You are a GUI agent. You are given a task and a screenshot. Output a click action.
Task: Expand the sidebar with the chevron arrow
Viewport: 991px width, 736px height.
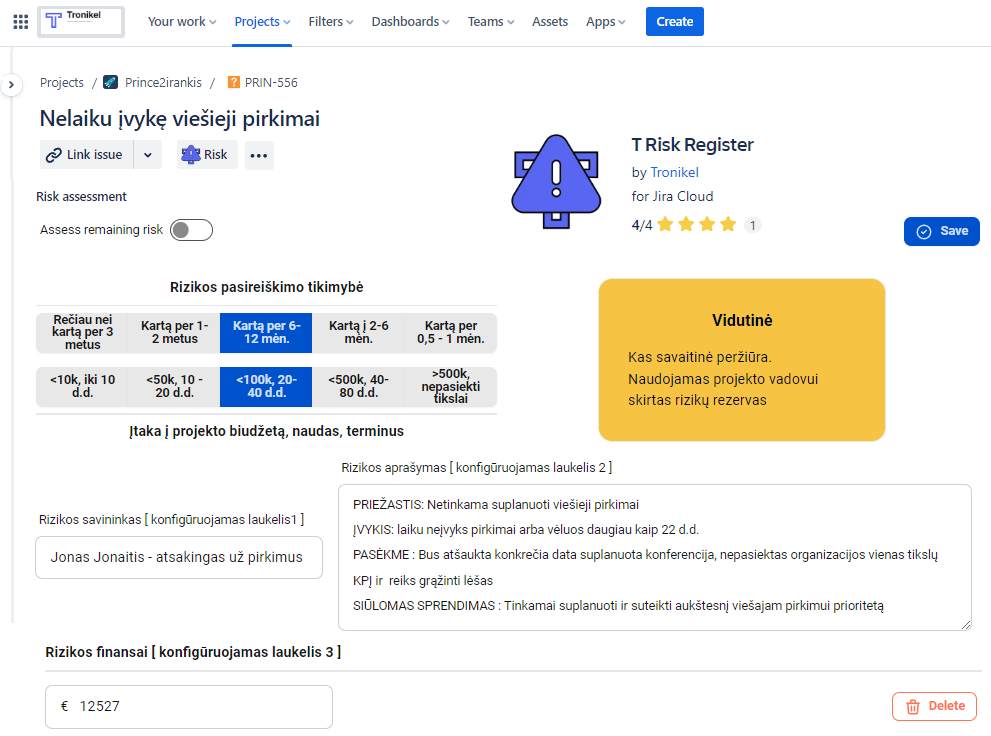[11, 85]
